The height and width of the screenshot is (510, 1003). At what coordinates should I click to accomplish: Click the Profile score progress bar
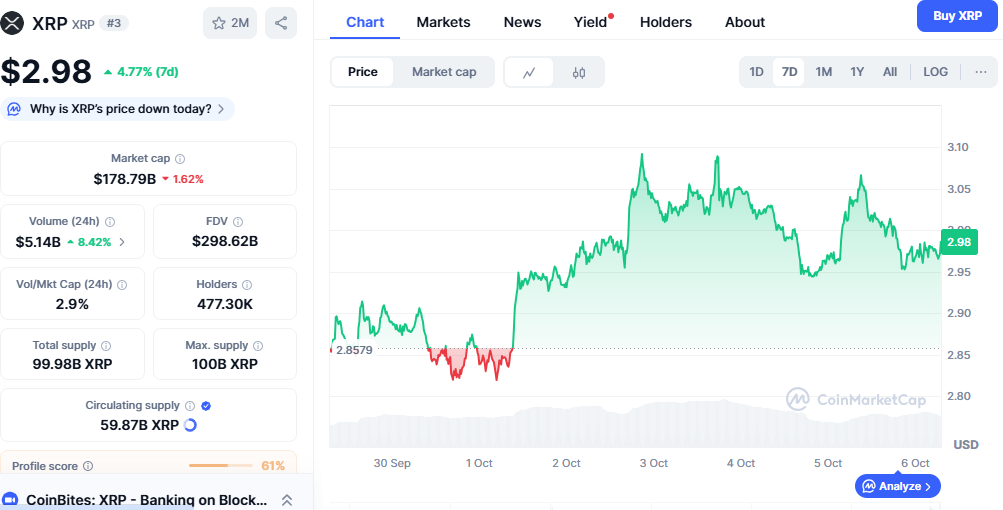[x=220, y=466]
